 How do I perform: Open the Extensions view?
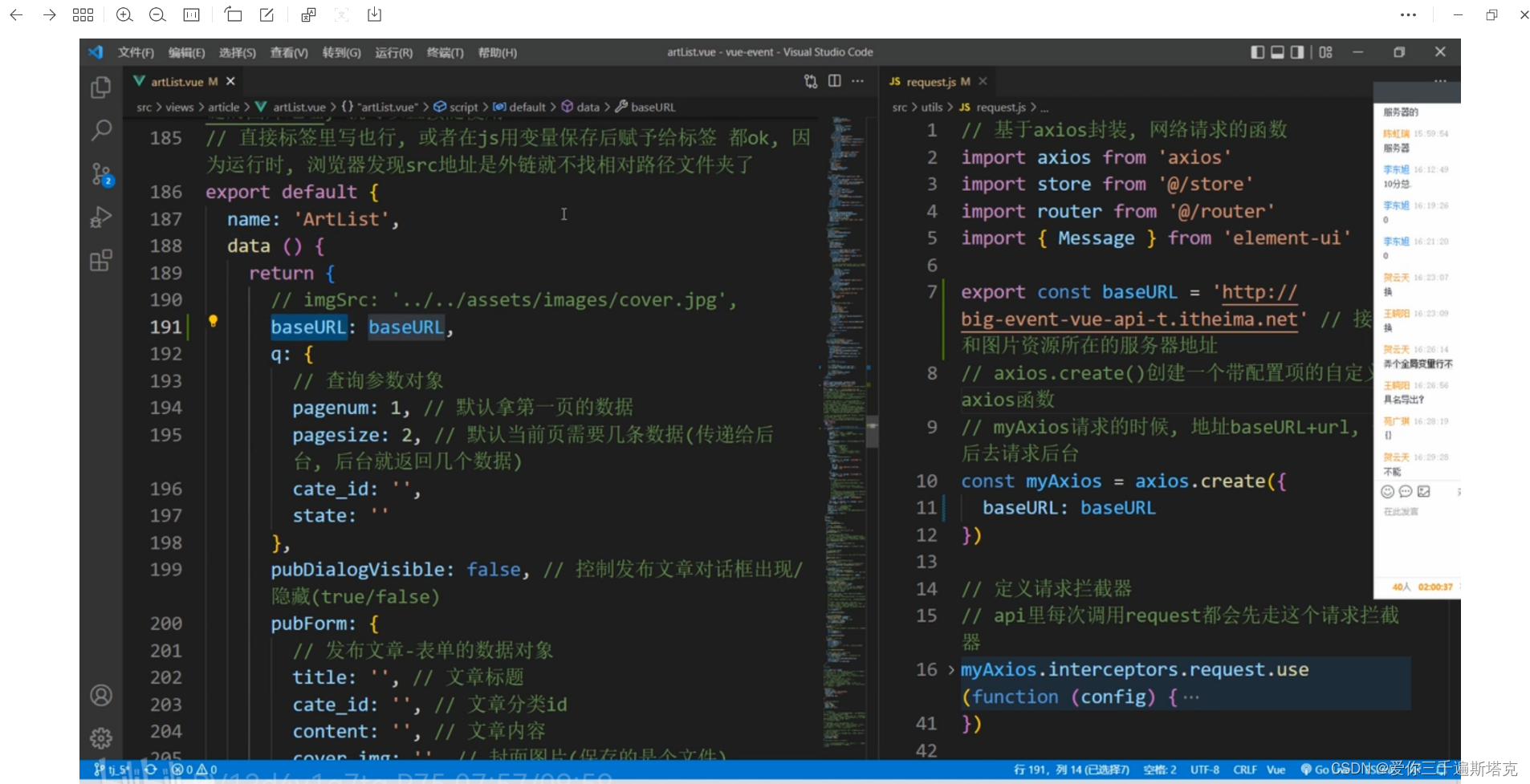click(x=101, y=260)
